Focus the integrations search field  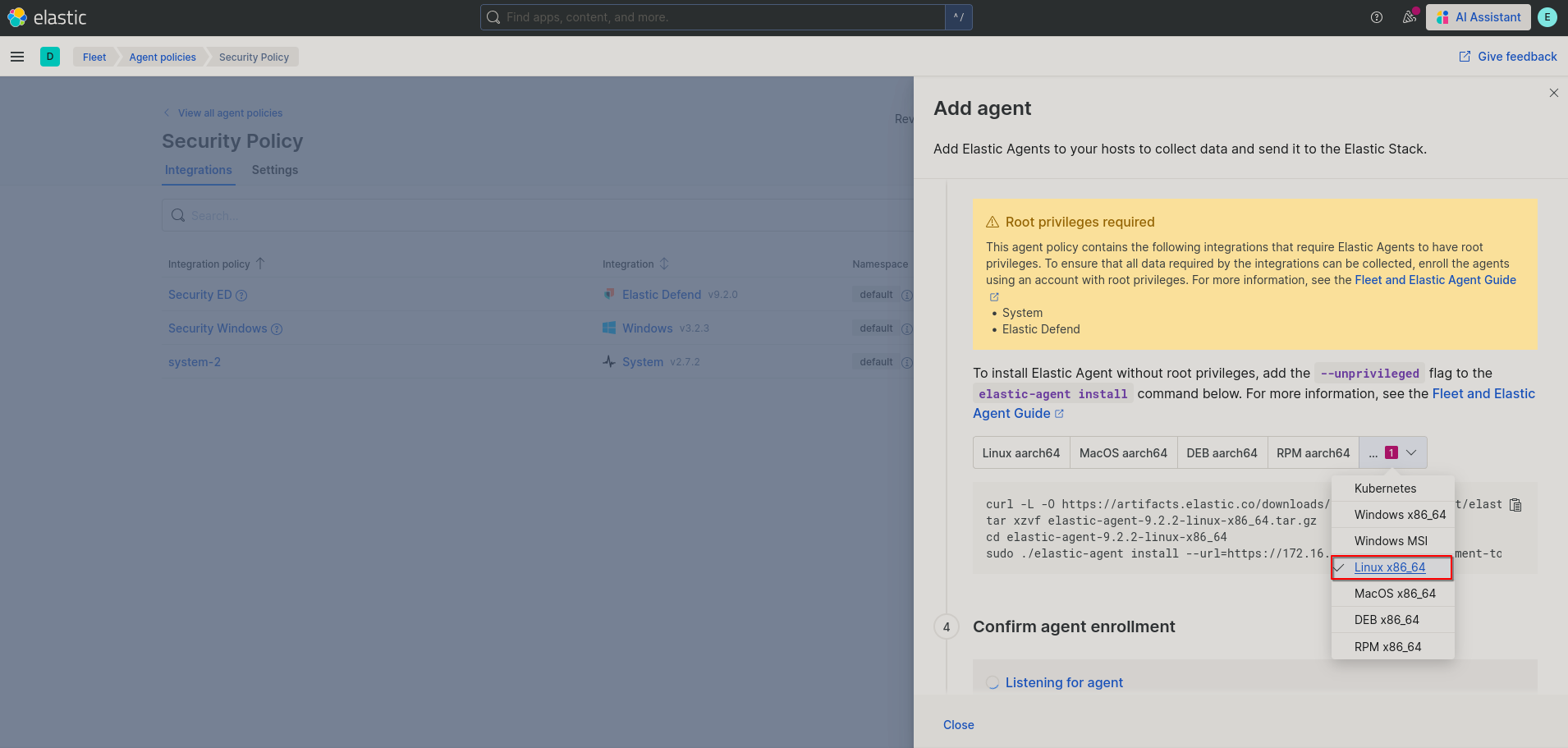tap(538, 215)
